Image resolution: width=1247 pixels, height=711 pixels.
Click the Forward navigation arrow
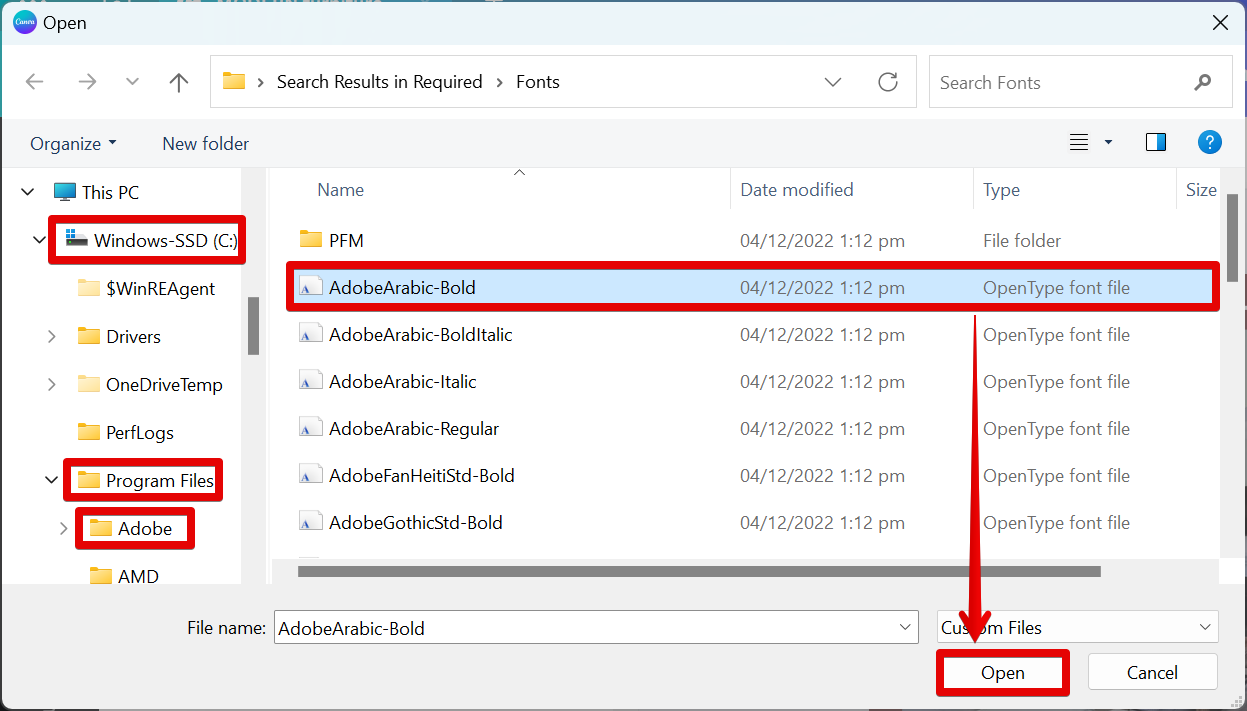[87, 82]
